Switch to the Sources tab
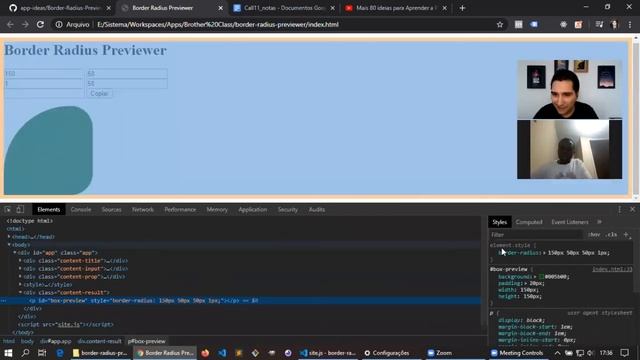Image resolution: width=640 pixels, height=360 pixels. [111, 209]
